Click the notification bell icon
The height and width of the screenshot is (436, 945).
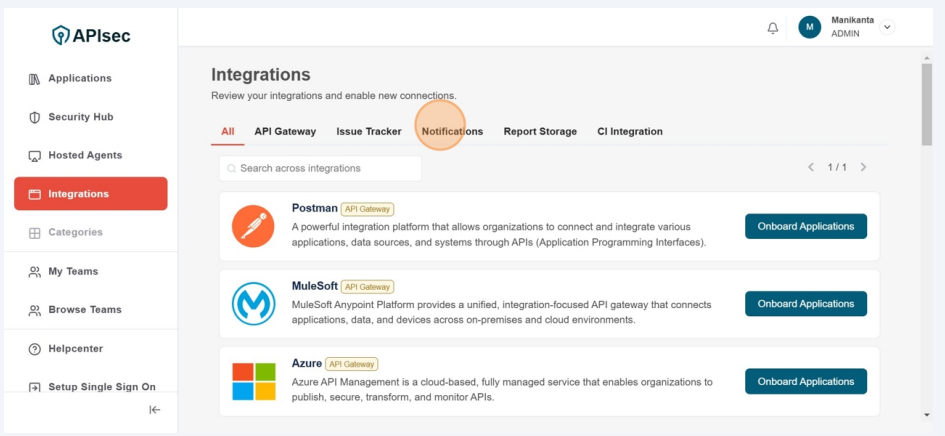coord(772,28)
